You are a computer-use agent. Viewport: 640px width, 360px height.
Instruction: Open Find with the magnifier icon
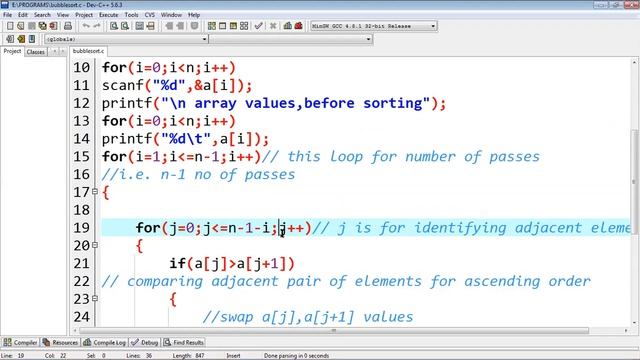click(114, 26)
